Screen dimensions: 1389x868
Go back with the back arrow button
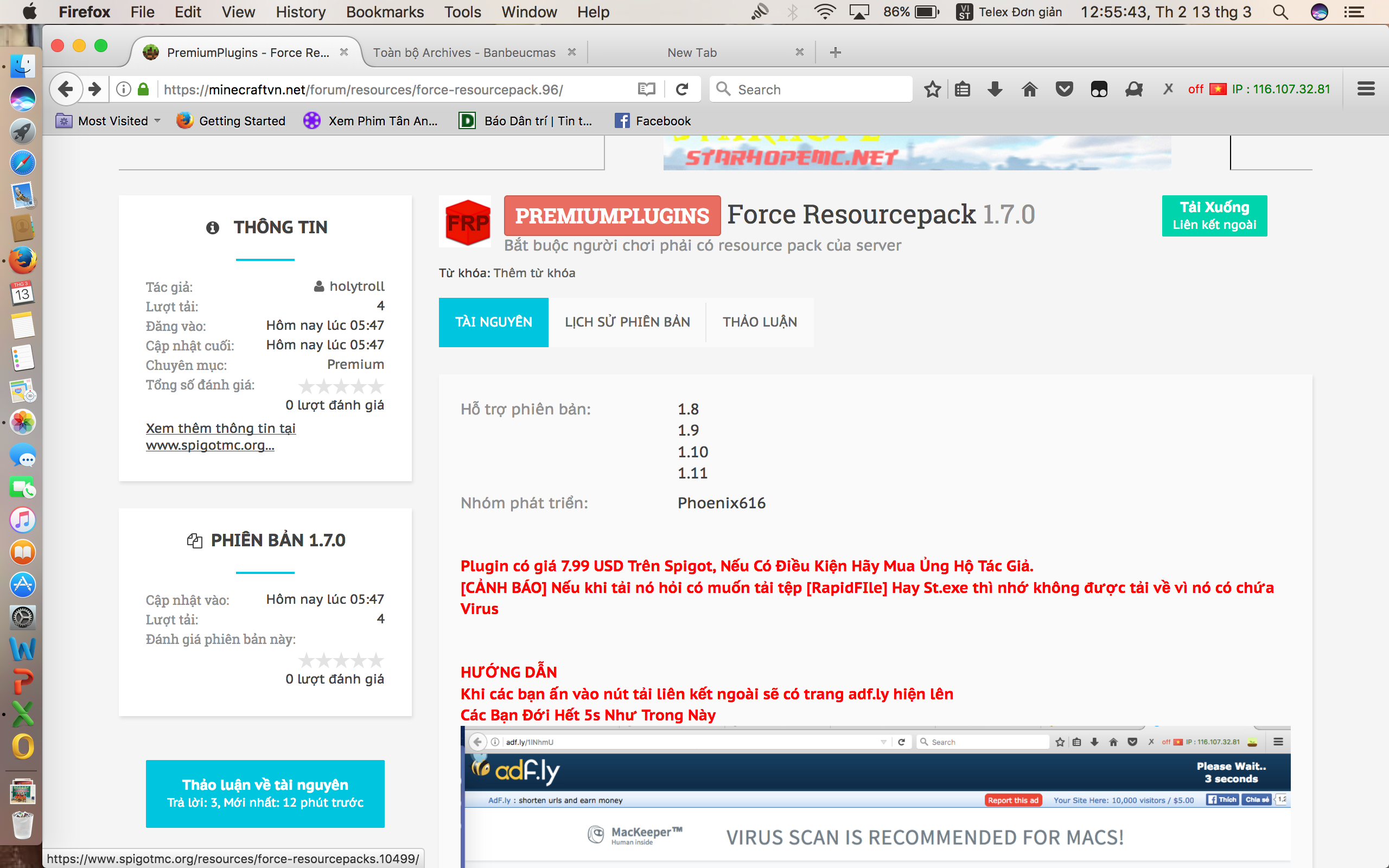(66, 90)
